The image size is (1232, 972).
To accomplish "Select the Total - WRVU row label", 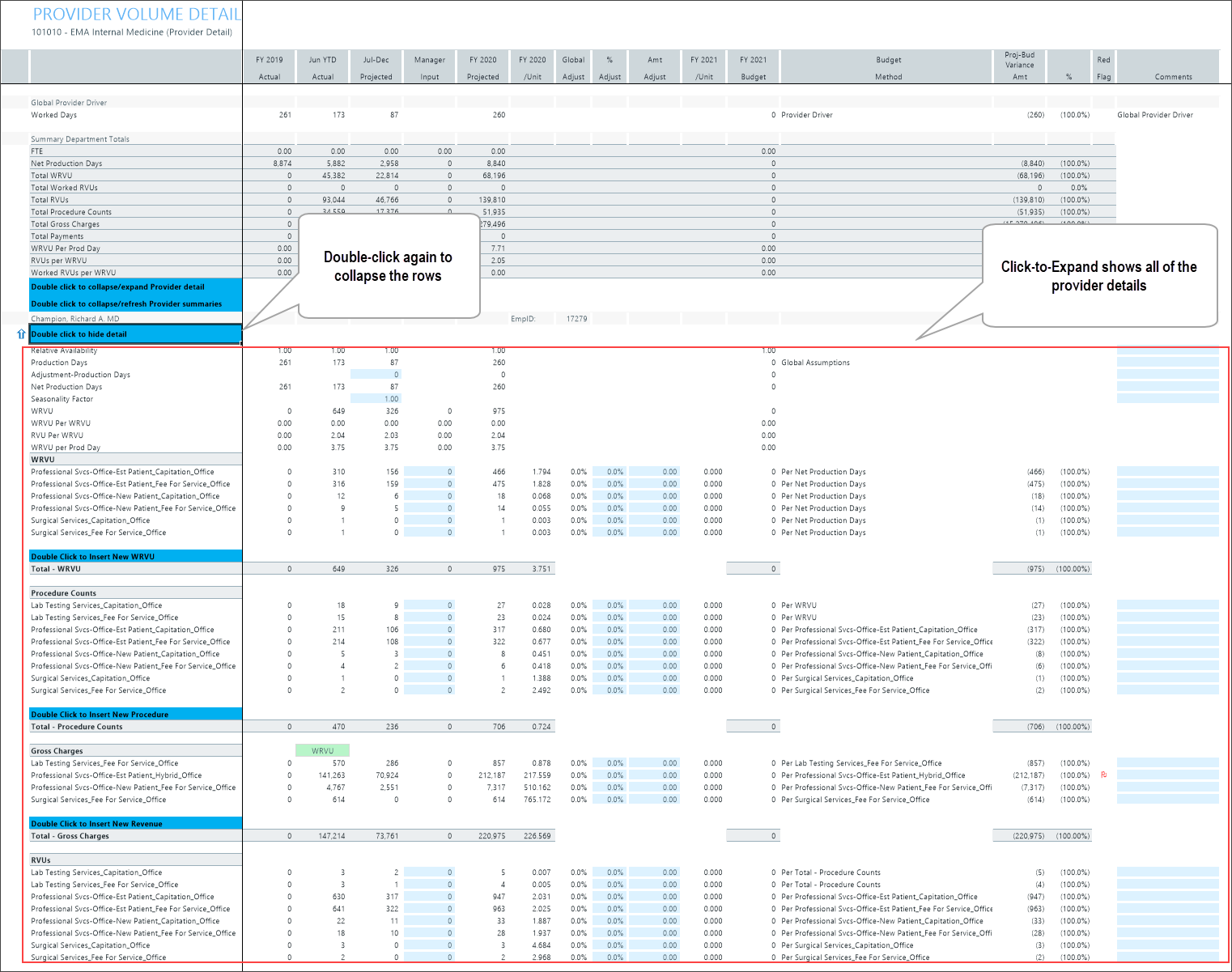I will [x=56, y=569].
